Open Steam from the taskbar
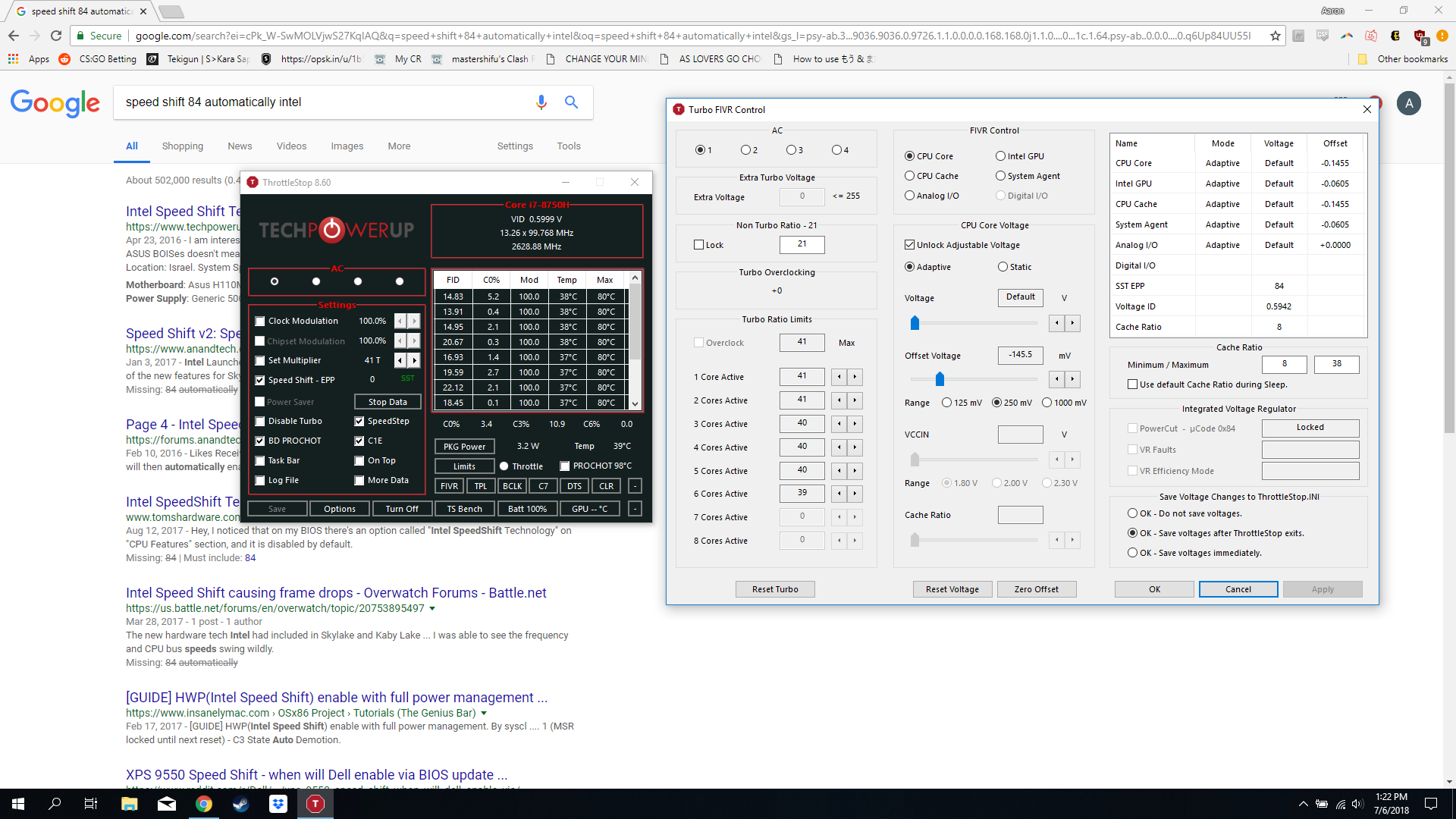 [x=241, y=804]
